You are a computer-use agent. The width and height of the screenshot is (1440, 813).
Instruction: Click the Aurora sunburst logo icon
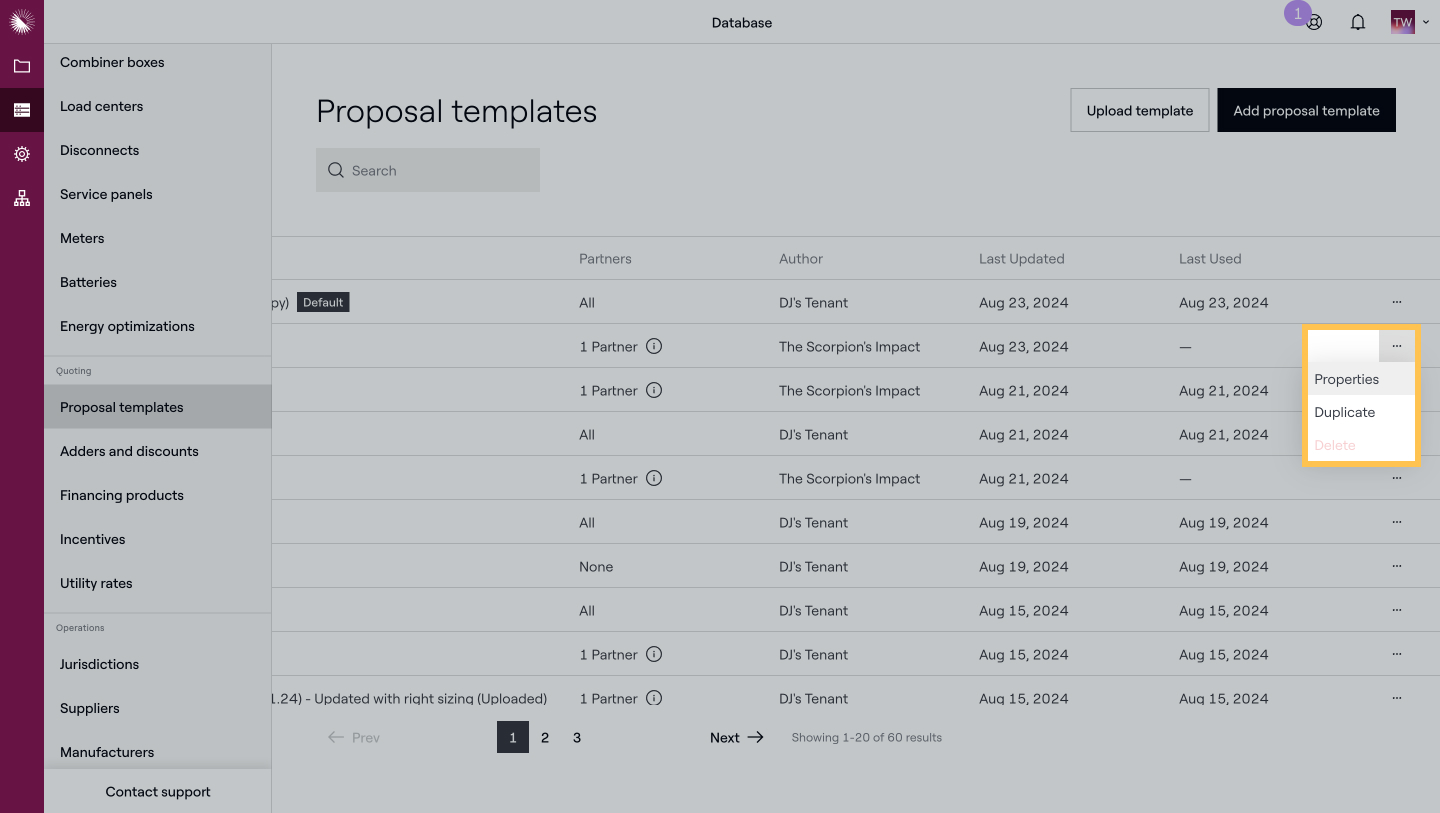(x=22, y=21)
